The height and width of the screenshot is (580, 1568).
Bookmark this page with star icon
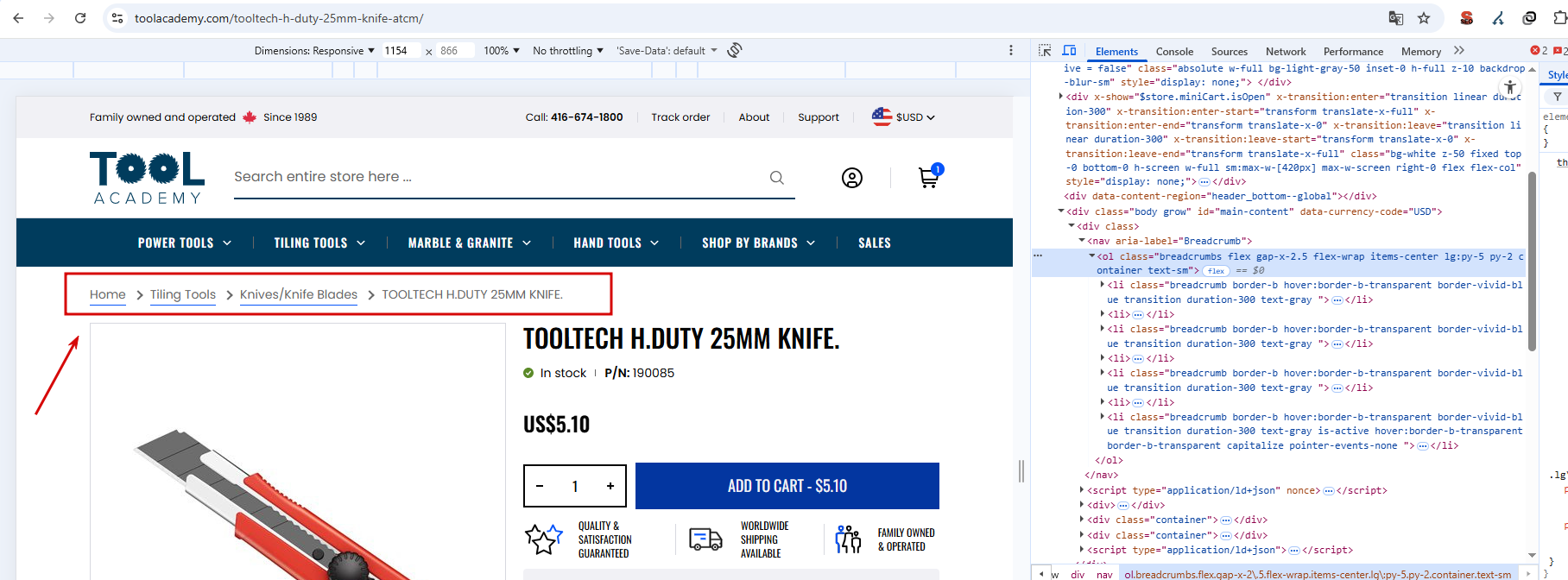(1424, 18)
